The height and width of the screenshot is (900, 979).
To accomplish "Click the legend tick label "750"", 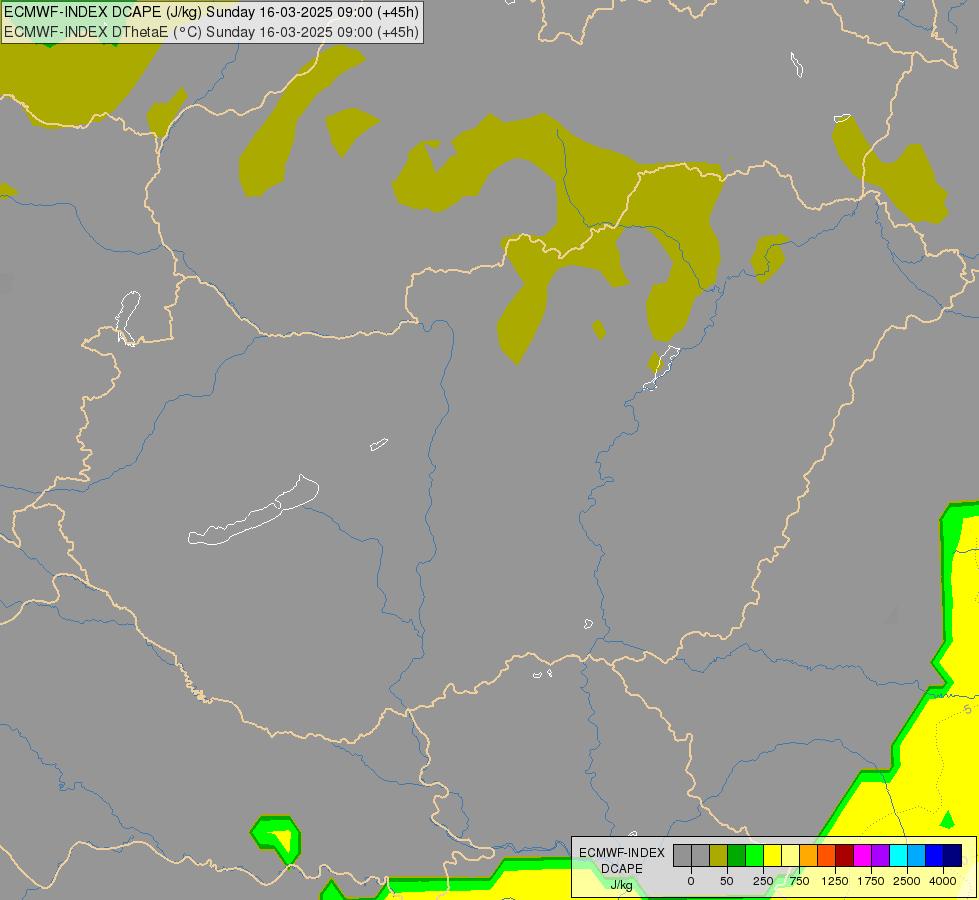I will tap(799, 881).
